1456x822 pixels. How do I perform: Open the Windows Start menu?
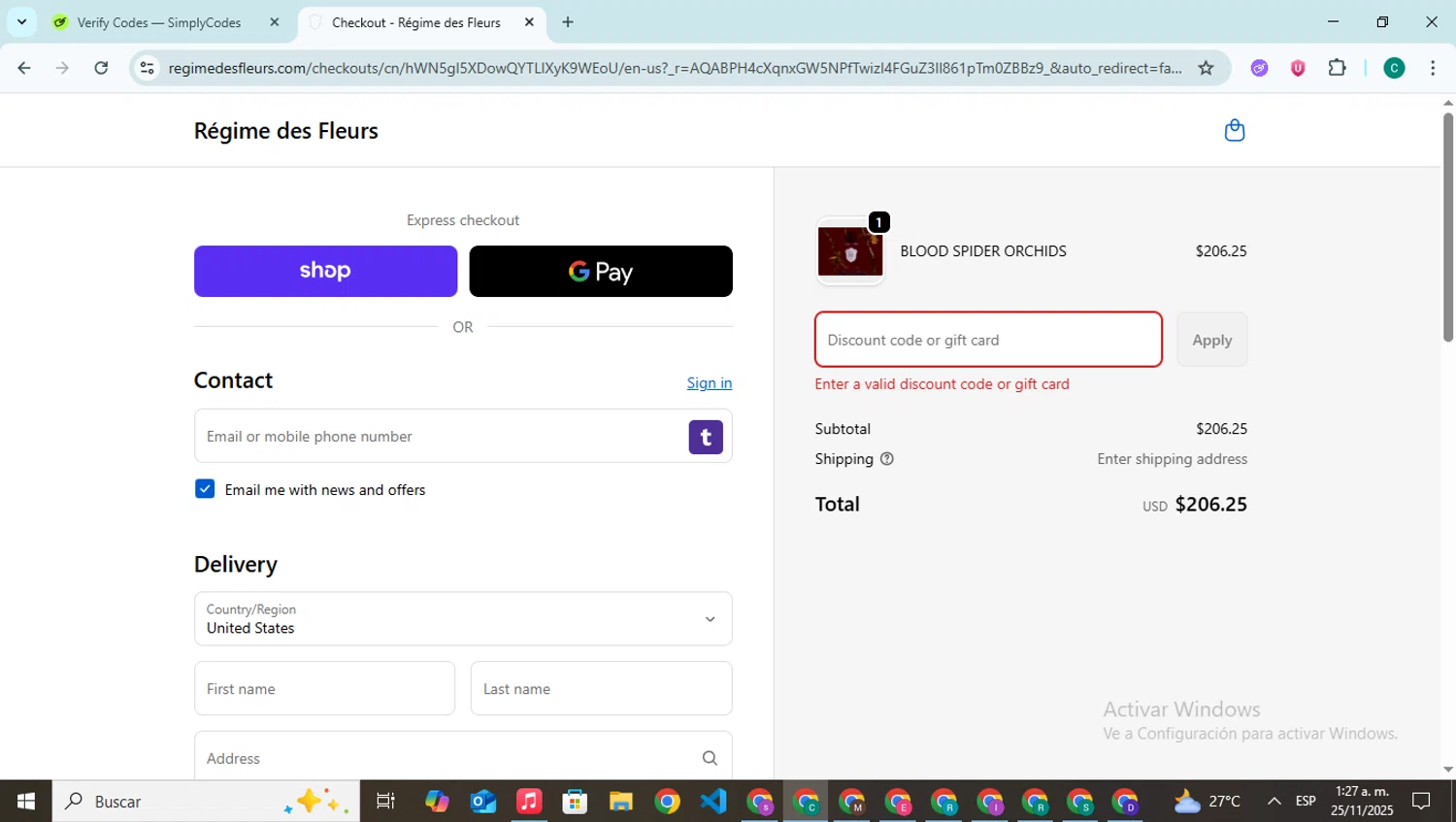tap(26, 802)
